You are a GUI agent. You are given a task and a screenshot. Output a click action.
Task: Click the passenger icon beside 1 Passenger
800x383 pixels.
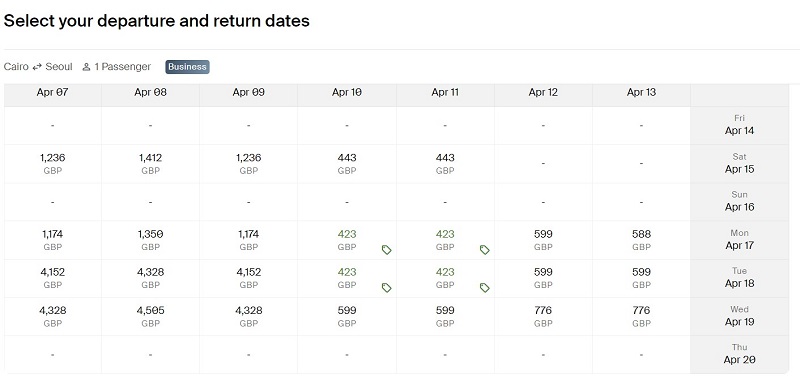point(86,67)
